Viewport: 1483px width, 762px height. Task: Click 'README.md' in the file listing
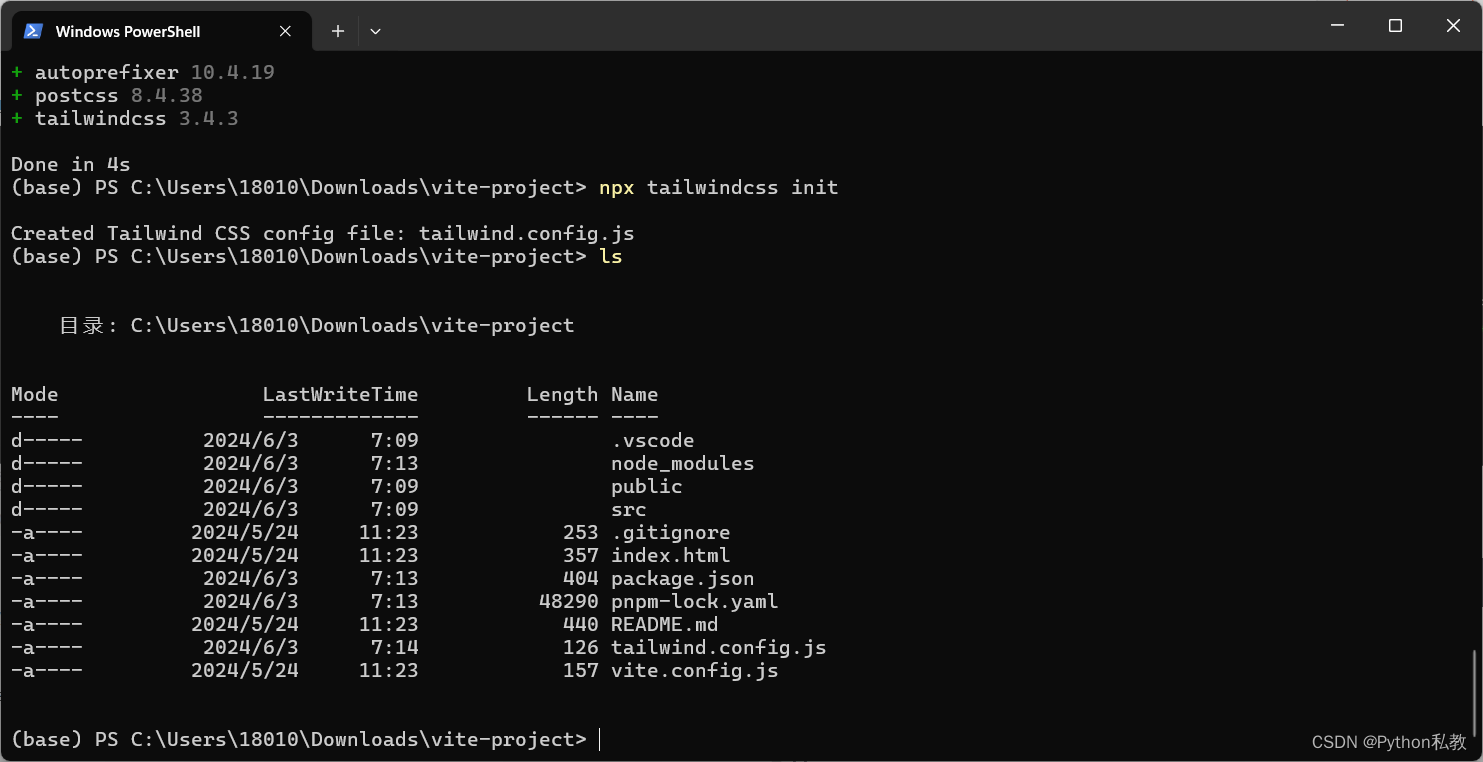tap(664, 624)
